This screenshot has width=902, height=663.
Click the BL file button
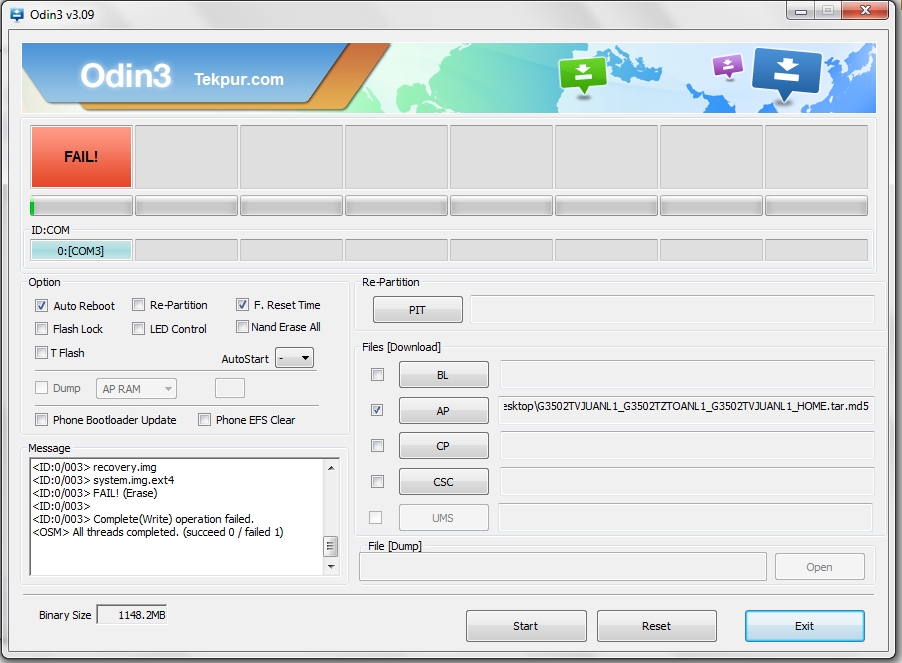click(444, 375)
